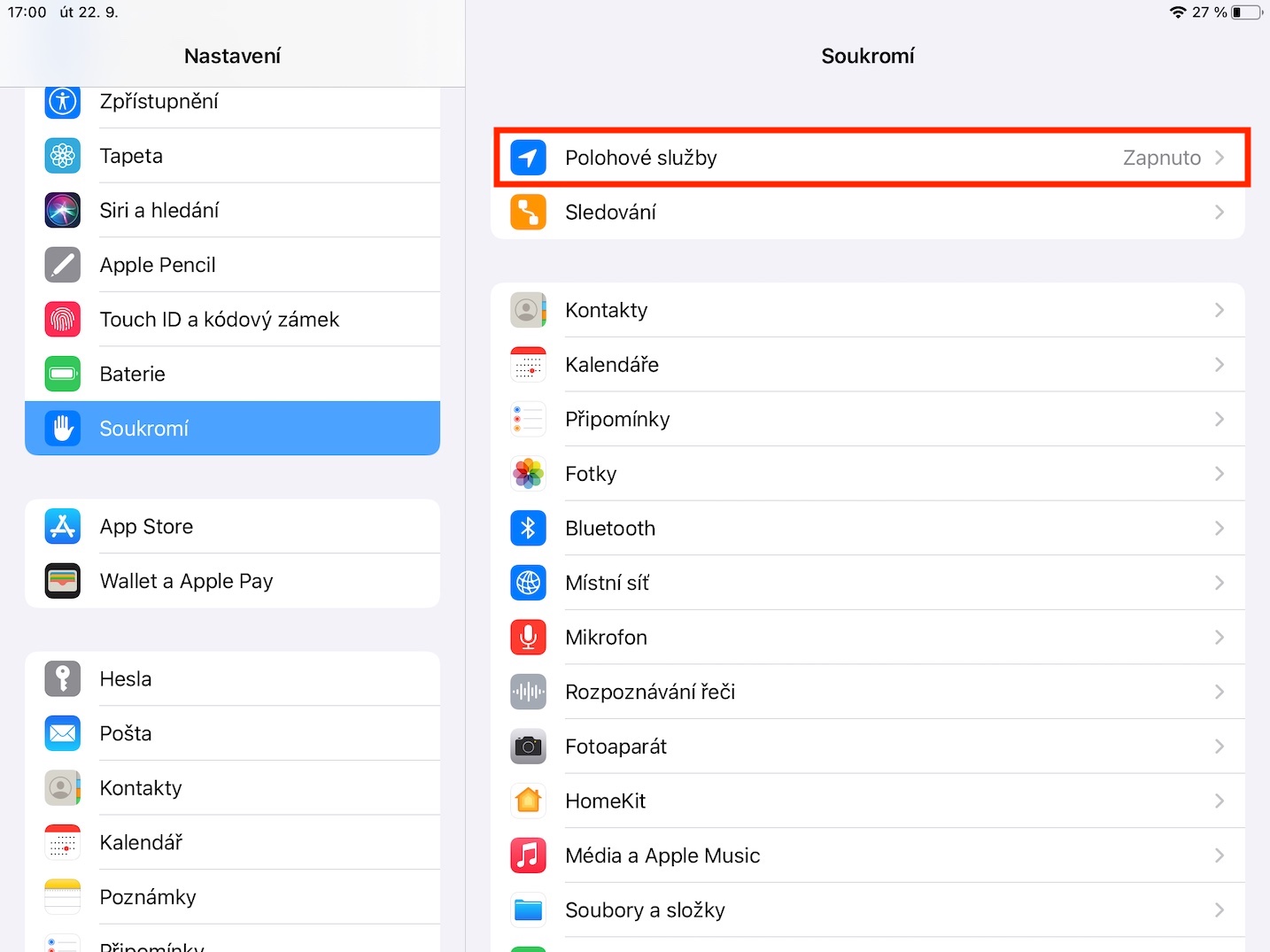Tap the App Store icon in sidebar
Viewport: 1270px width, 952px height.
(63, 527)
